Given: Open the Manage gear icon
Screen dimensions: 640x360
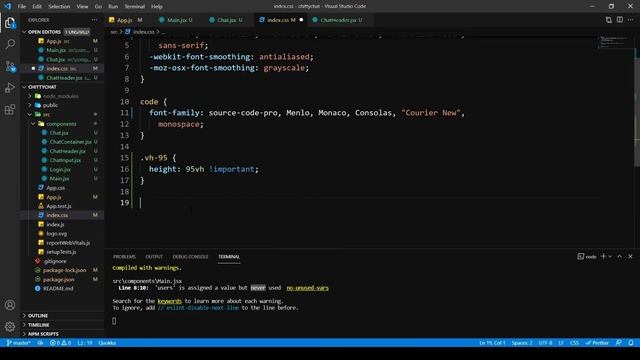Looking at the screenshot, I should tap(10, 326).
